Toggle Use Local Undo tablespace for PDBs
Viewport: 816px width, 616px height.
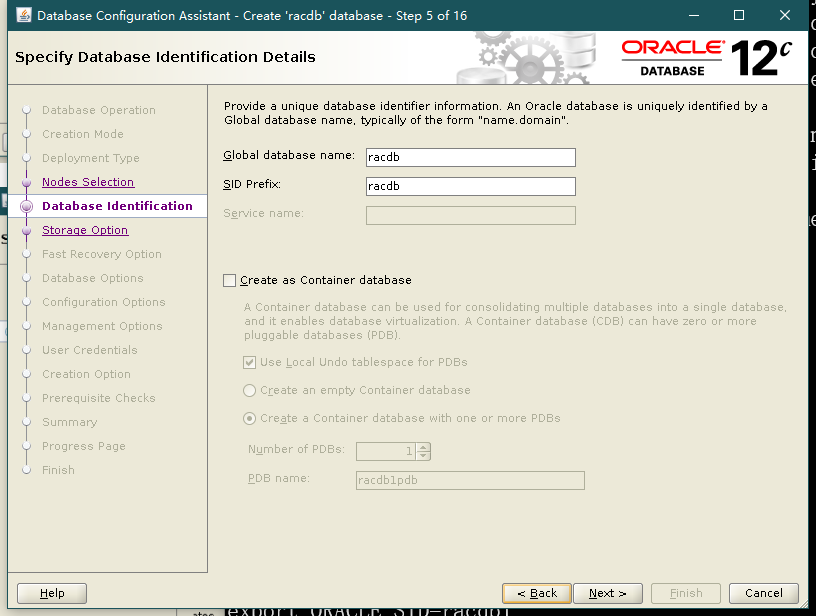click(249, 363)
